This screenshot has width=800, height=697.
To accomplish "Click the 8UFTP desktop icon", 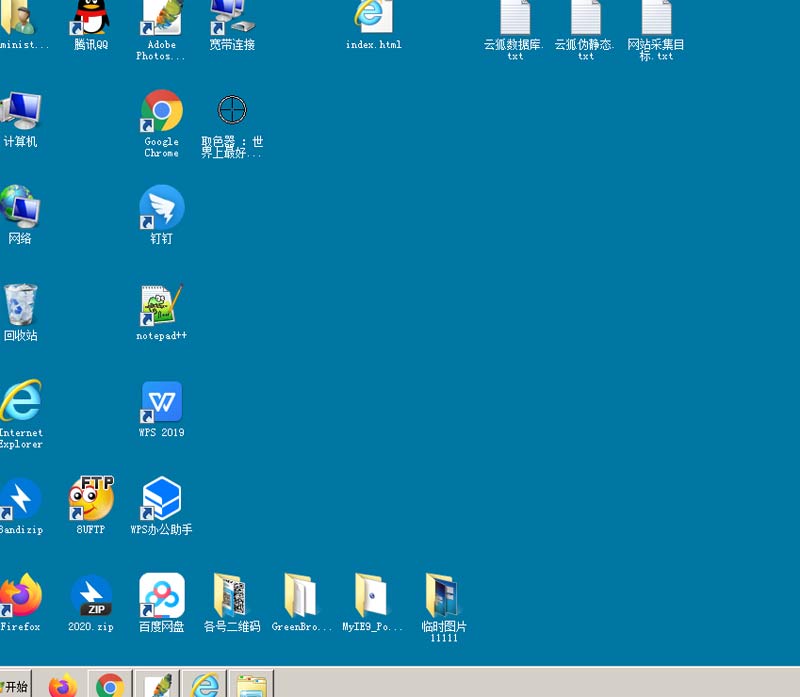I will [x=91, y=498].
